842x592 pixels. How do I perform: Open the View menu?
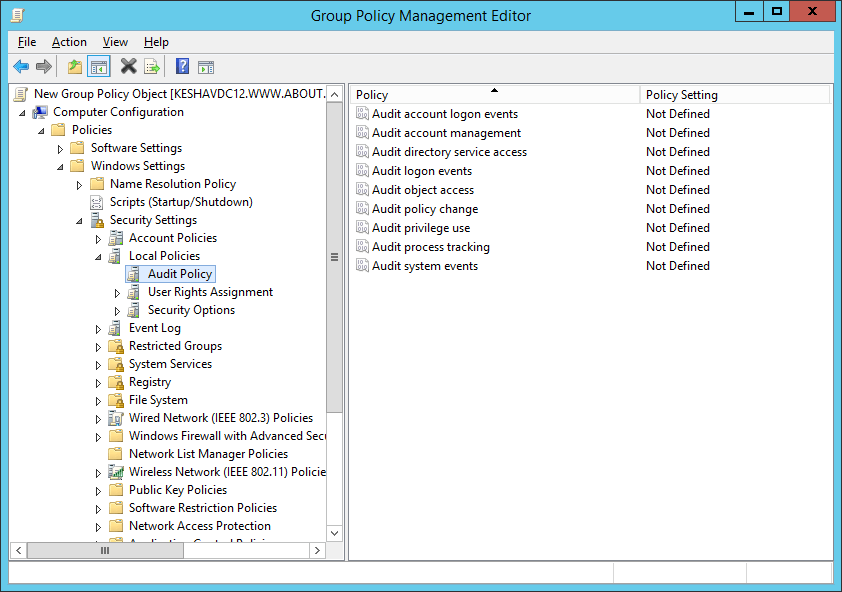tap(115, 42)
